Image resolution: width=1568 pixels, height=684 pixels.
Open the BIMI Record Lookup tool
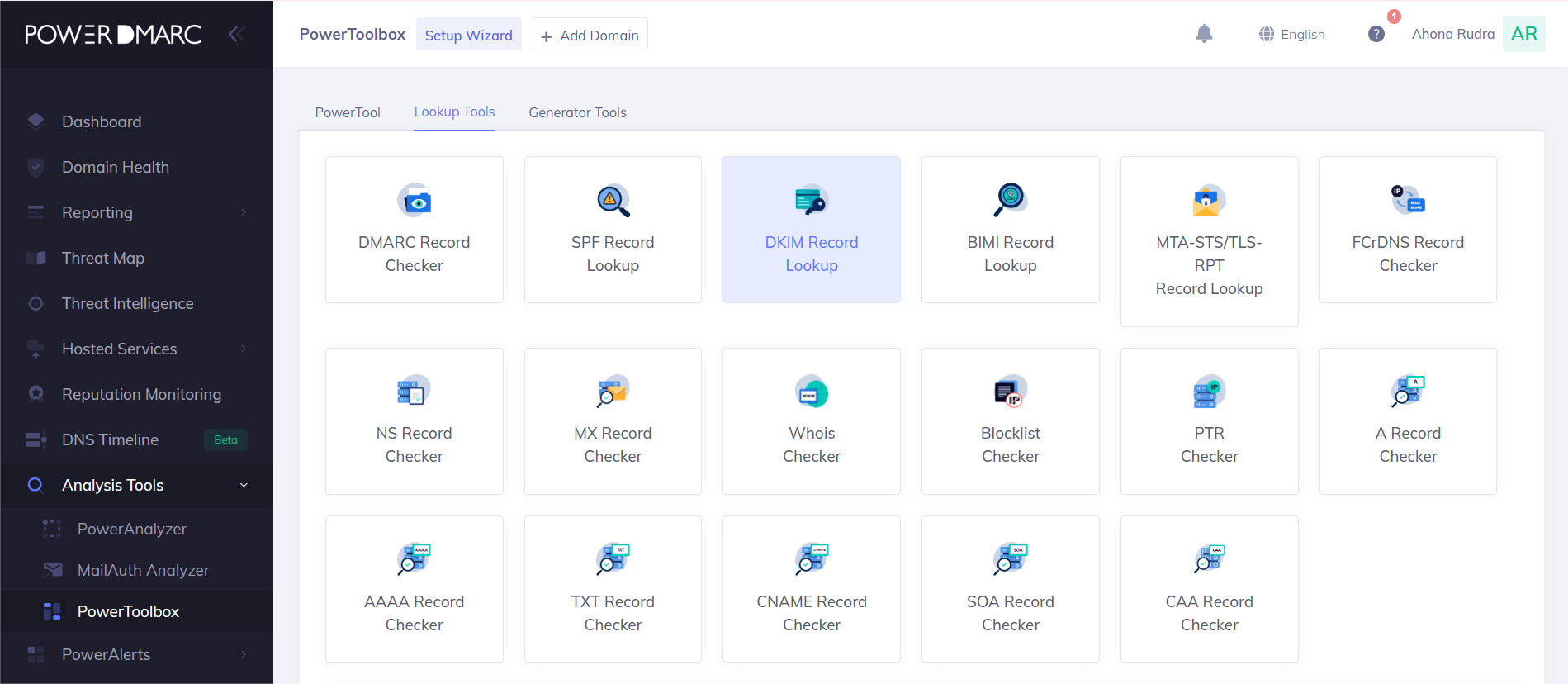pos(1010,230)
